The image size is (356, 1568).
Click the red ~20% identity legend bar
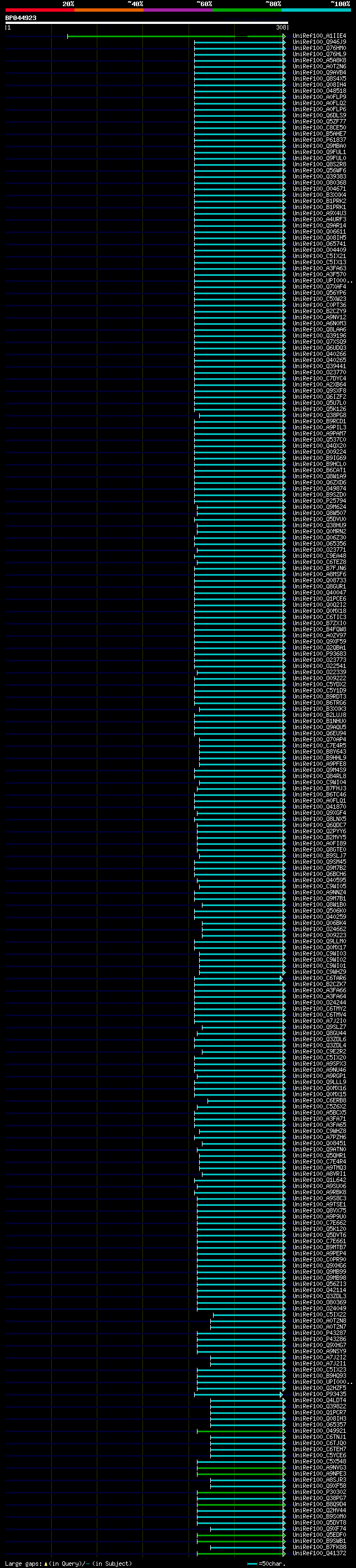39,10
